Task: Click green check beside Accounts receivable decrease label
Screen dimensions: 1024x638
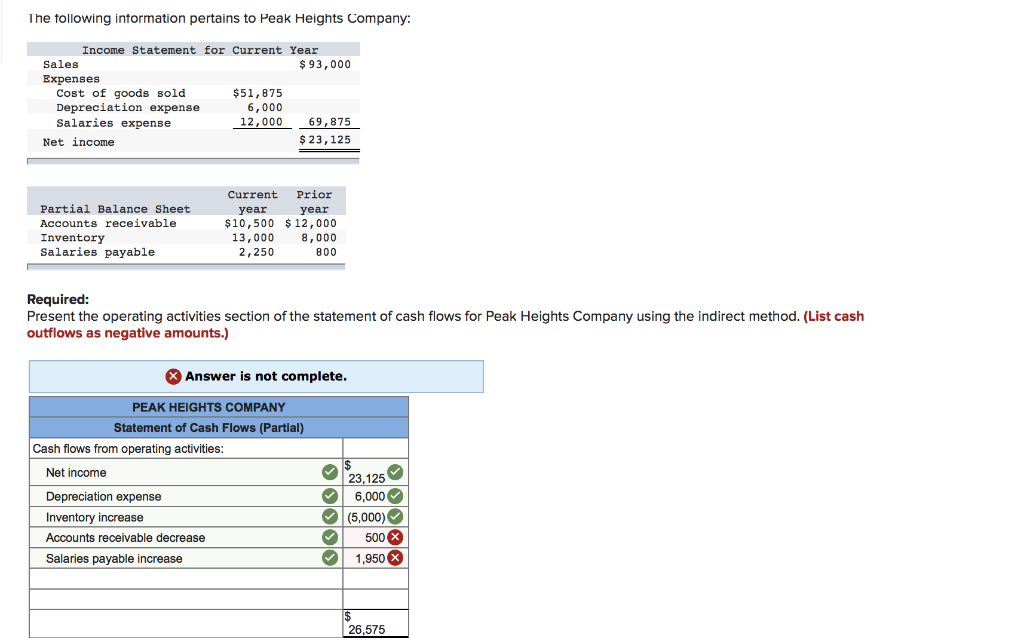Action: 330,537
